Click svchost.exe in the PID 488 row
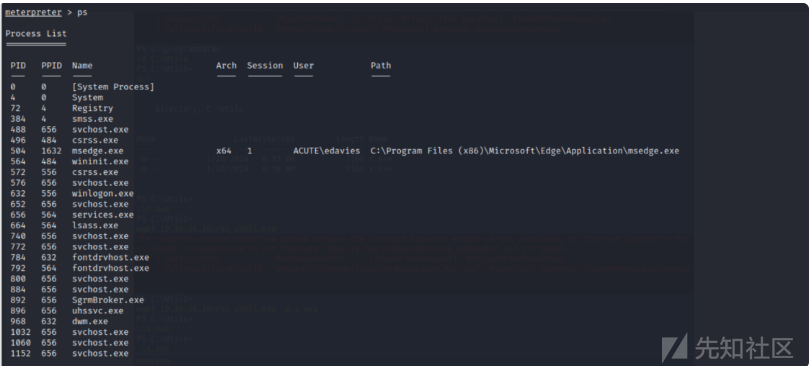The image size is (809, 366). 100,130
